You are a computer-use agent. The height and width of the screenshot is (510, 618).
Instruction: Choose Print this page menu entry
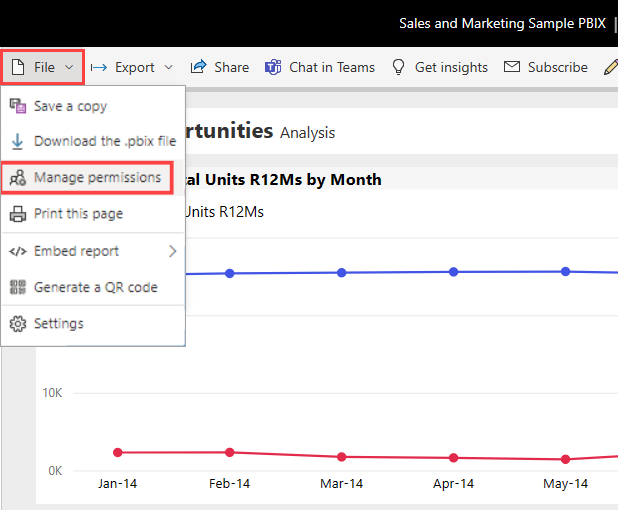point(78,214)
